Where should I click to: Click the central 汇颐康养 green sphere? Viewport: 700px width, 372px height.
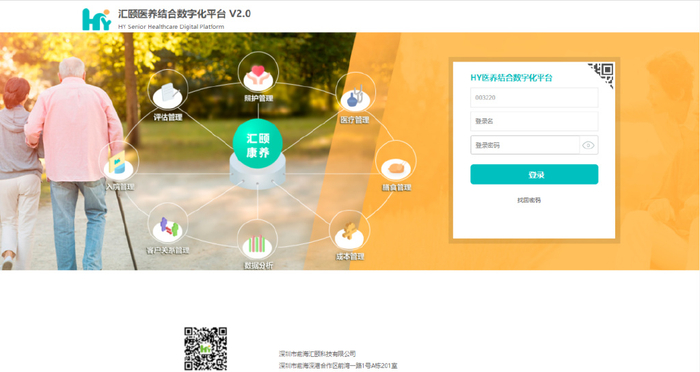click(258, 144)
